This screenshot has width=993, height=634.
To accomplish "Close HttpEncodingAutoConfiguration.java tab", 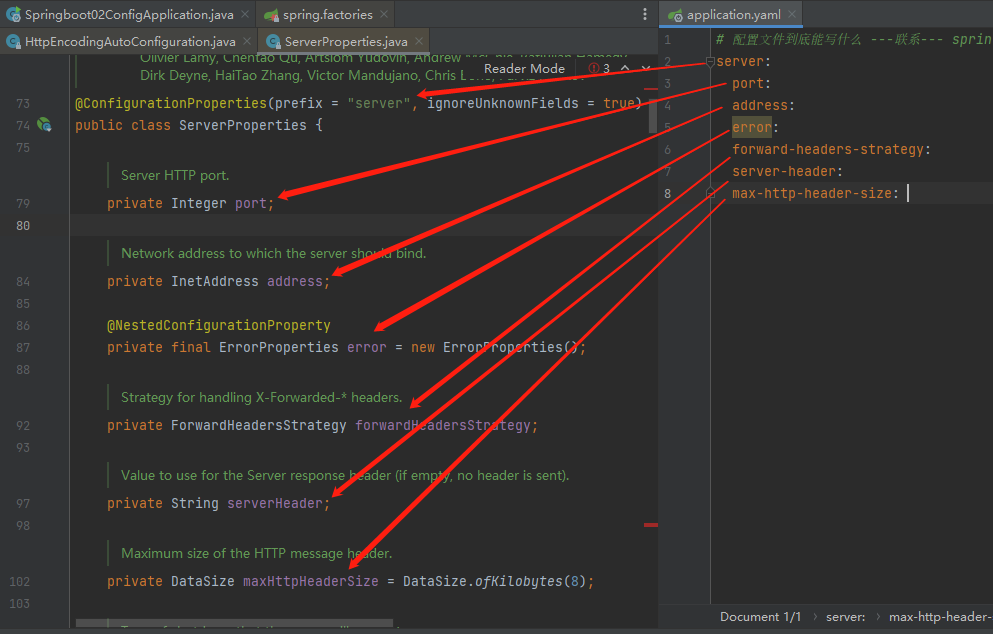I will point(247,41).
